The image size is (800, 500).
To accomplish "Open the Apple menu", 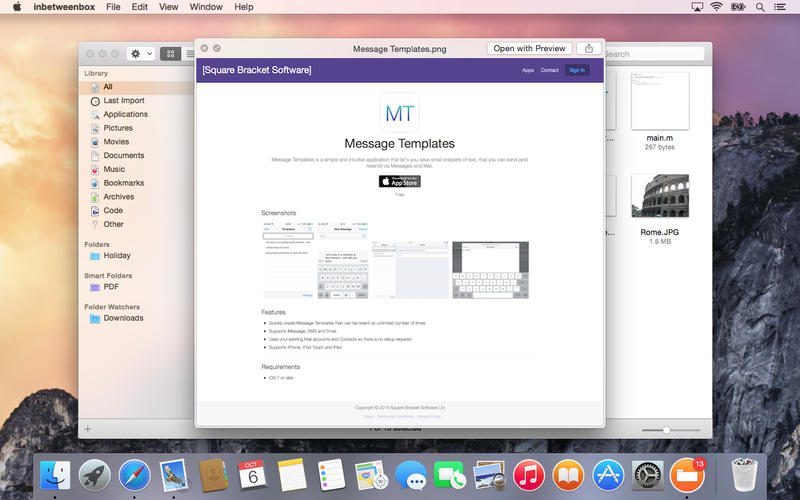I will [x=17, y=7].
